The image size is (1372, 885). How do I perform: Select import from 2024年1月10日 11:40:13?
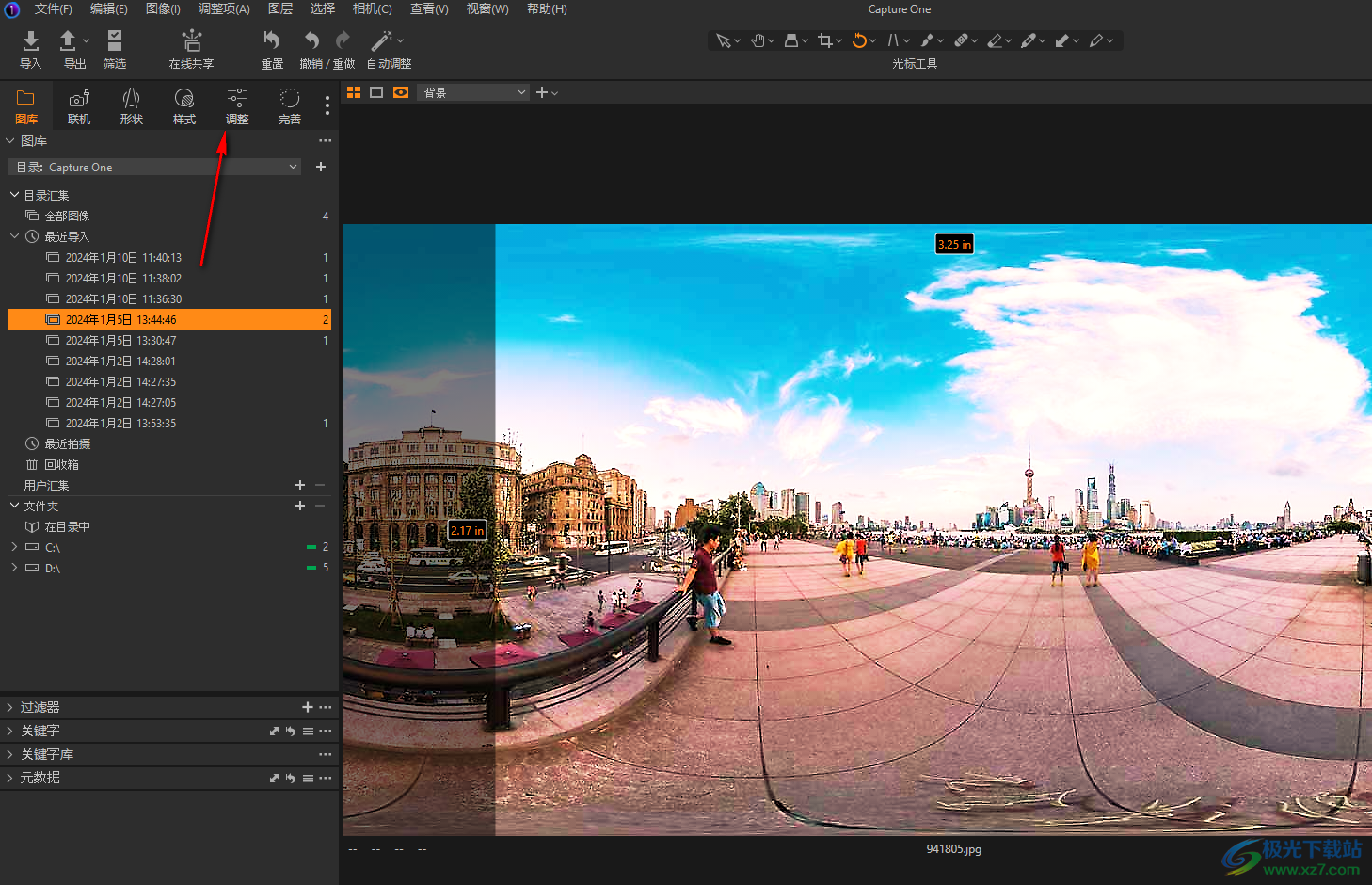coord(123,257)
